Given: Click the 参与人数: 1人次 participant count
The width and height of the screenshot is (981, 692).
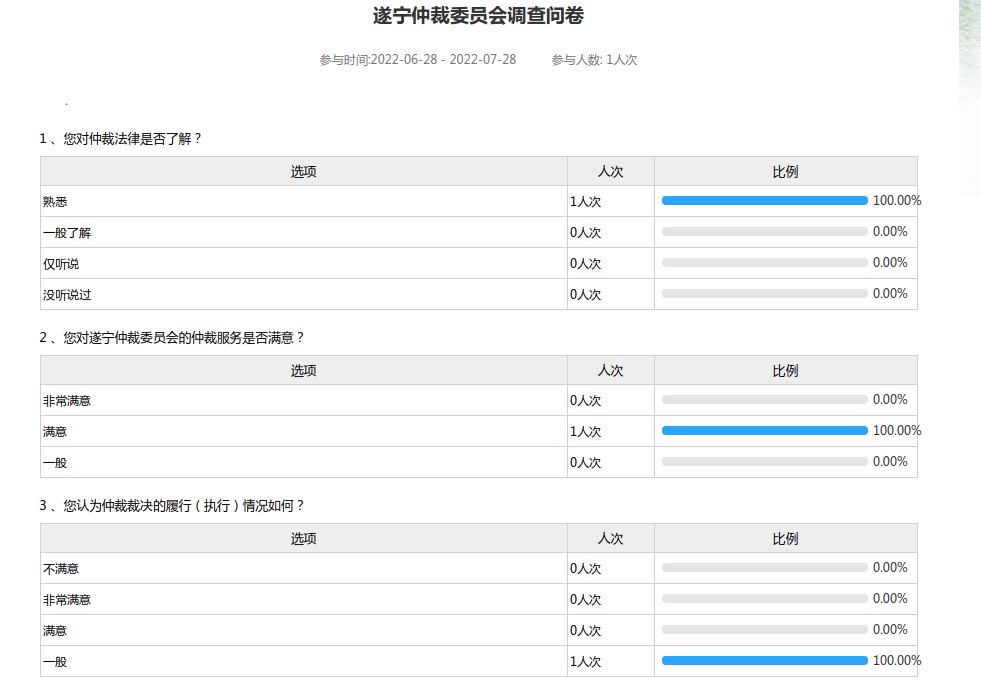Looking at the screenshot, I should coord(594,60).
